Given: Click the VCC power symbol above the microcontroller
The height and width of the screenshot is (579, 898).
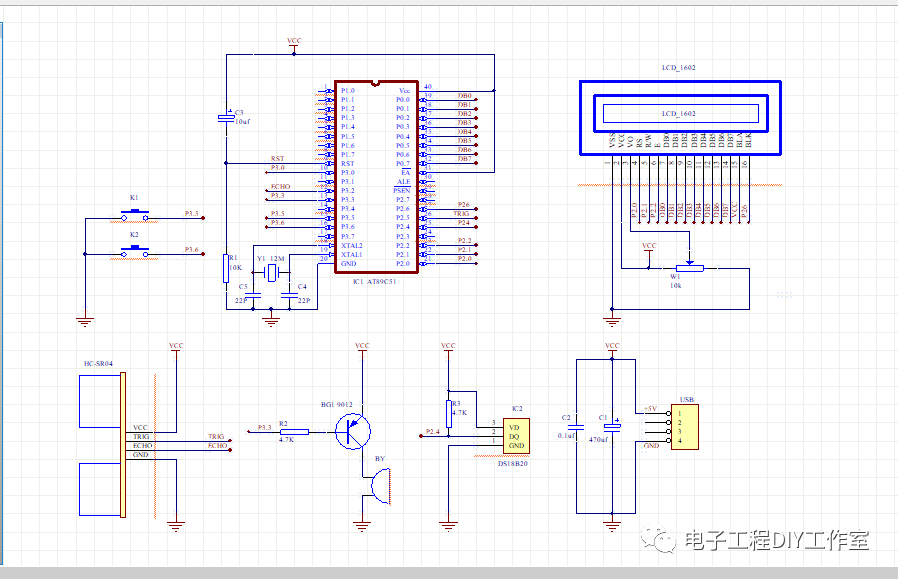Looking at the screenshot, I should (294, 45).
